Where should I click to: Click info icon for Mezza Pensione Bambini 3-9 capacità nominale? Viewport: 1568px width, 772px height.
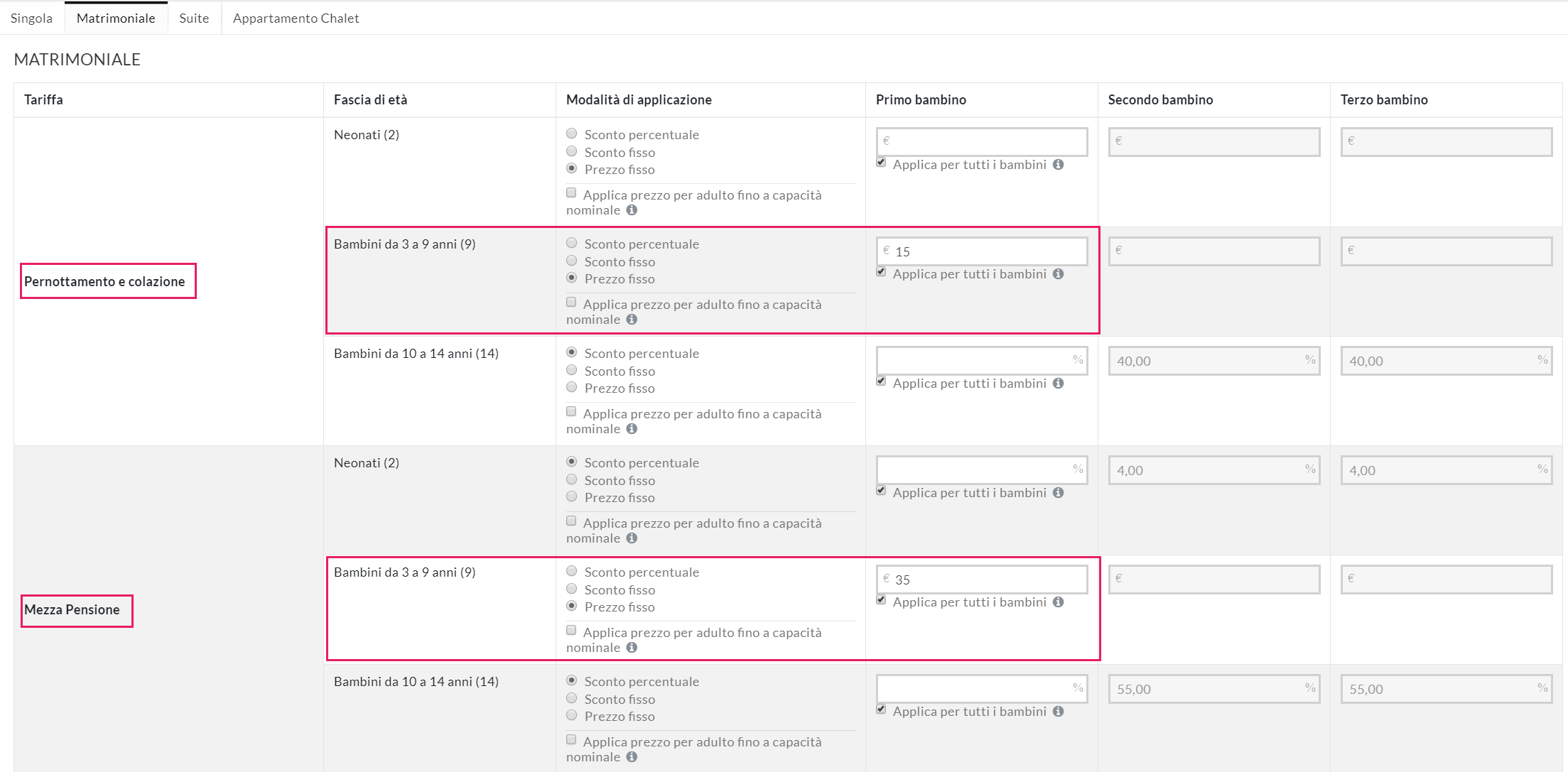pyautogui.click(x=632, y=648)
